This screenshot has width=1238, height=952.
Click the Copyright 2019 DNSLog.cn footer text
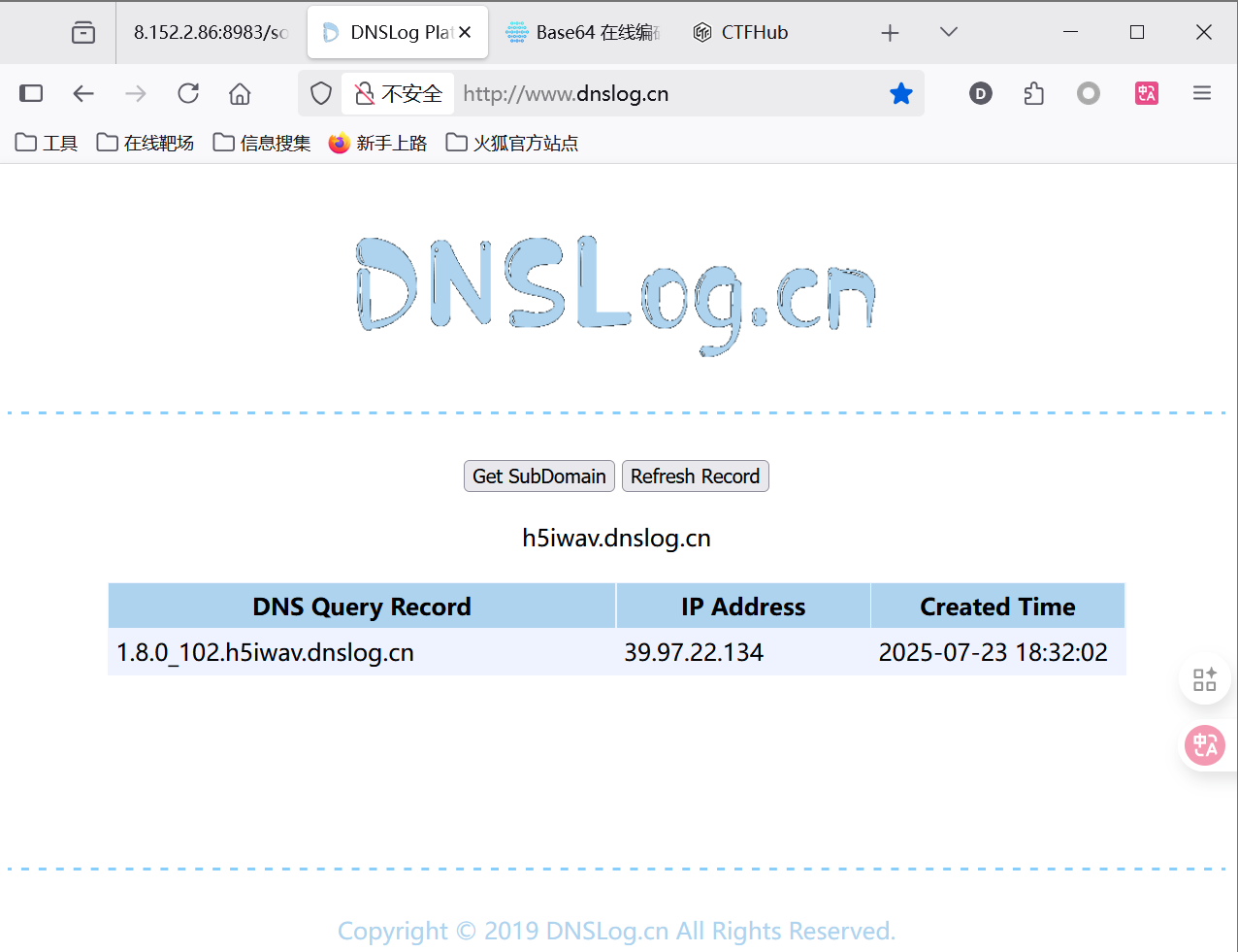tap(617, 932)
